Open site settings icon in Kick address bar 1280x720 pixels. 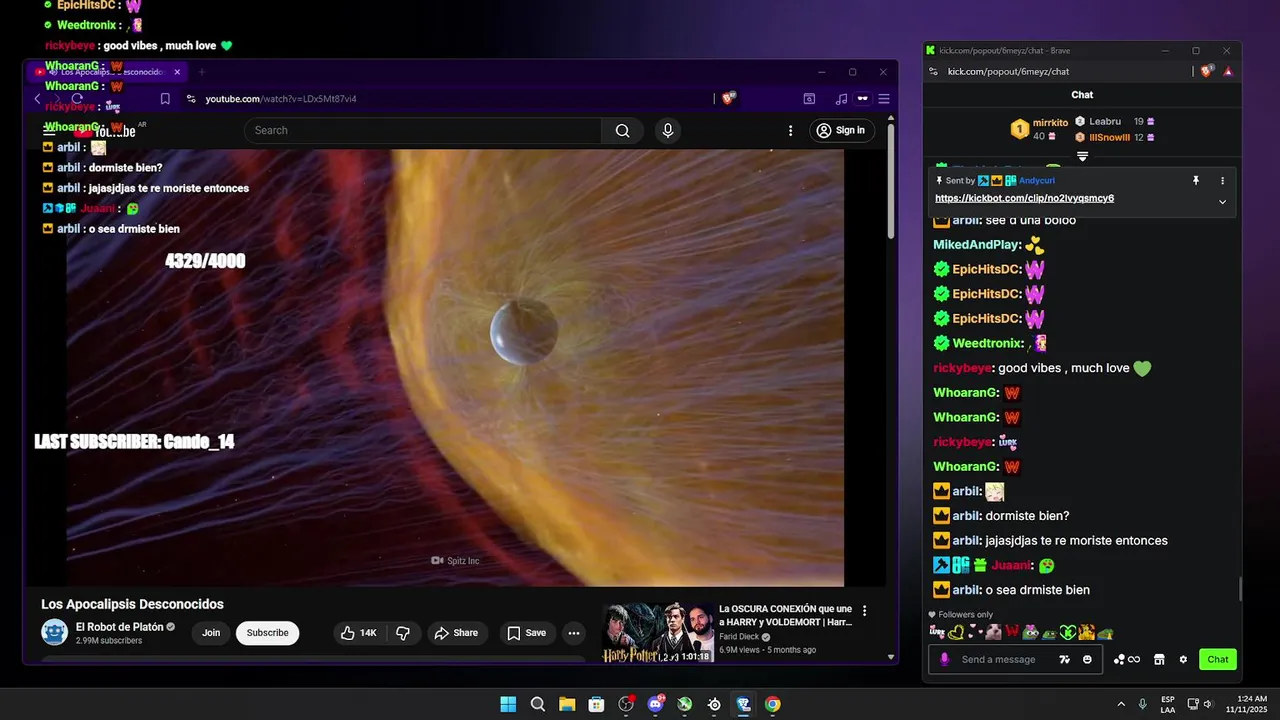(933, 71)
